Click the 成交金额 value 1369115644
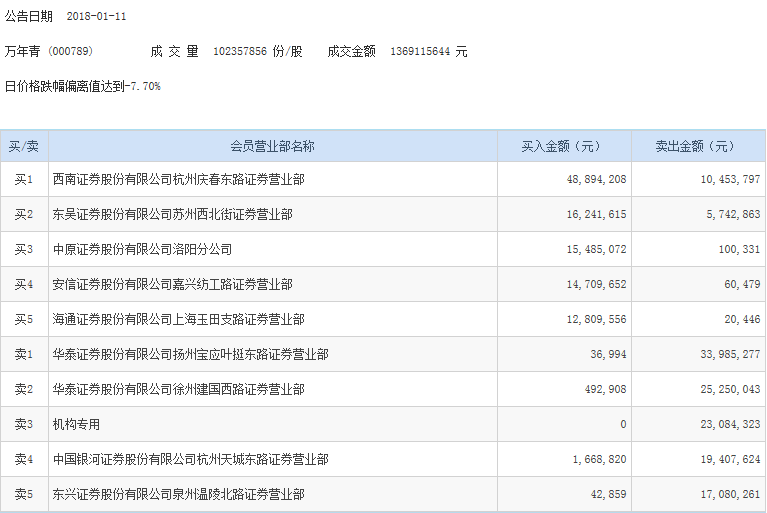The image size is (767, 513). click(420, 51)
